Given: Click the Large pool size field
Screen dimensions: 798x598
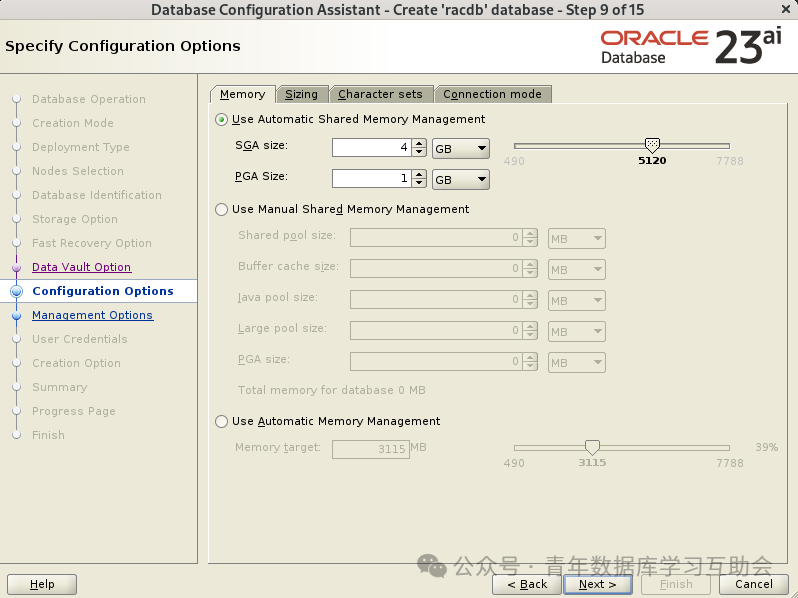Looking at the screenshot, I should (x=435, y=331).
